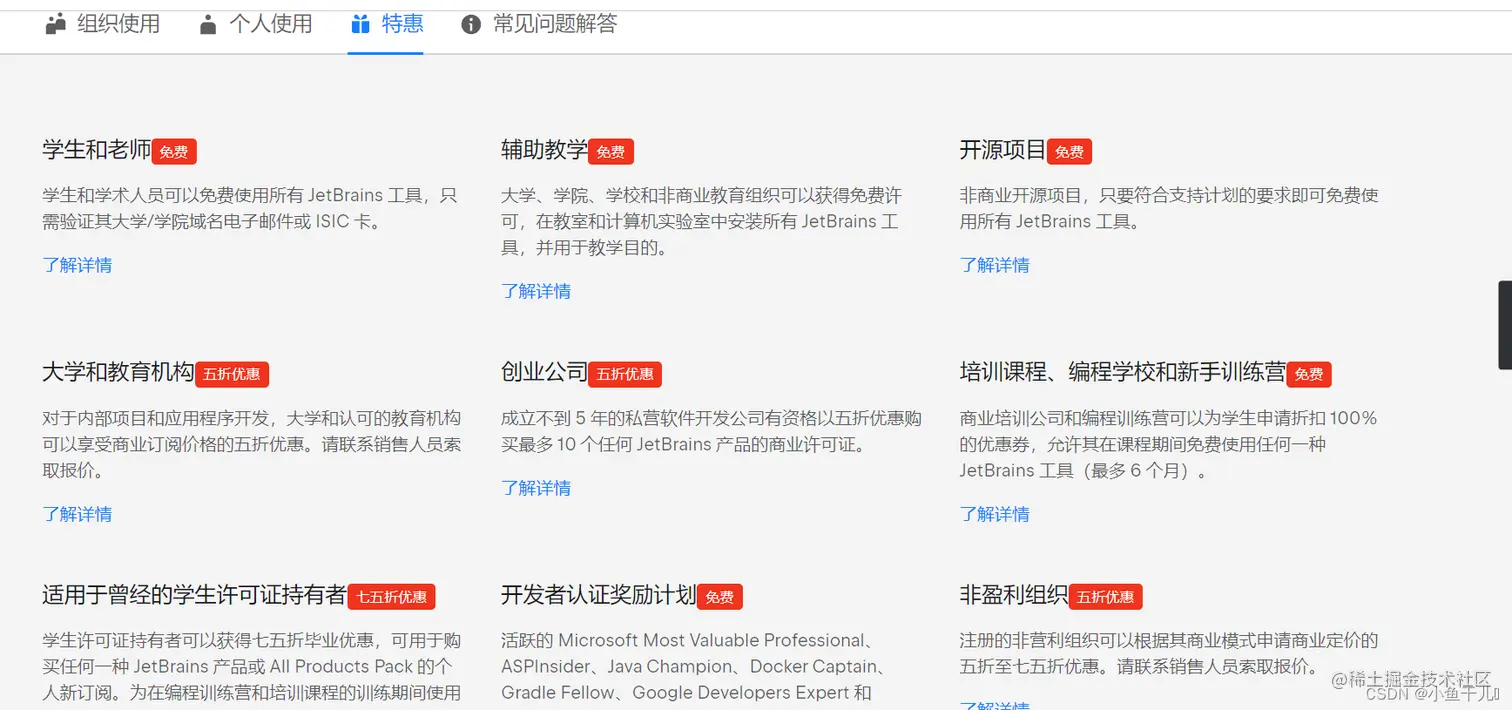
Task: Click the info icon beside 常见问题解答
Action: click(x=470, y=23)
